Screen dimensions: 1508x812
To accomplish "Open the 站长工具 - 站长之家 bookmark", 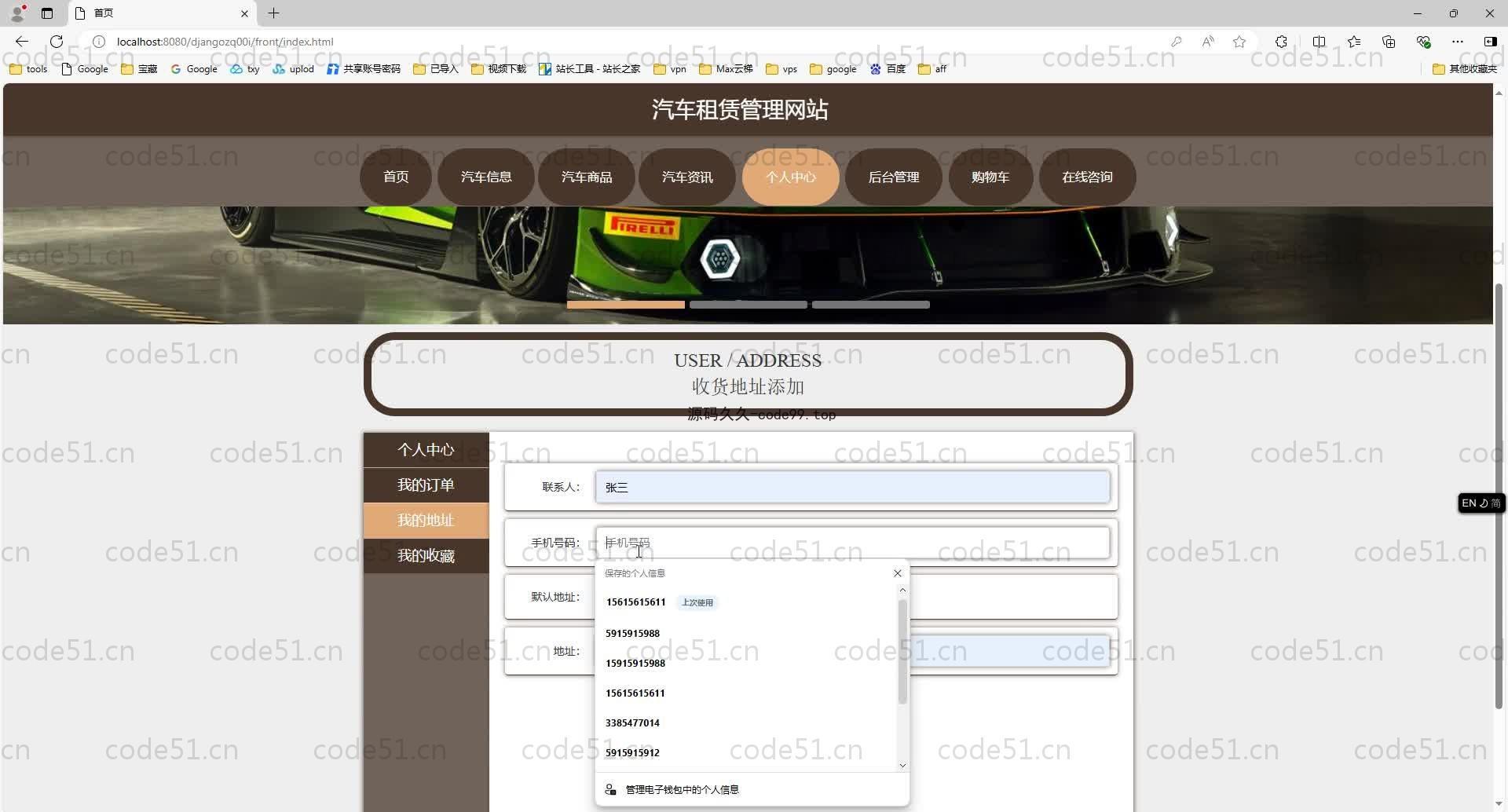I will click(x=590, y=69).
